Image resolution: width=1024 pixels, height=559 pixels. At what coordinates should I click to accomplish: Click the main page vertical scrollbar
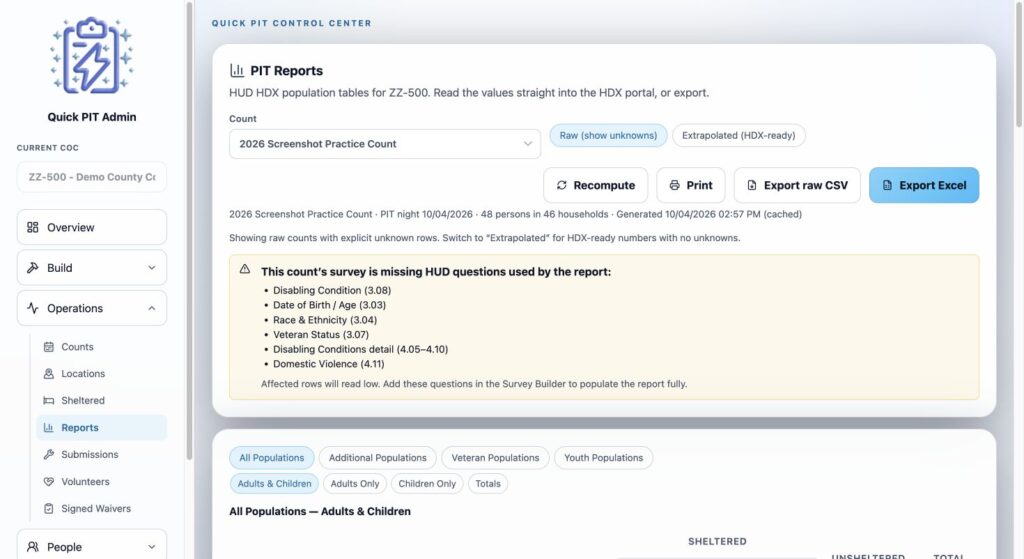click(1019, 64)
